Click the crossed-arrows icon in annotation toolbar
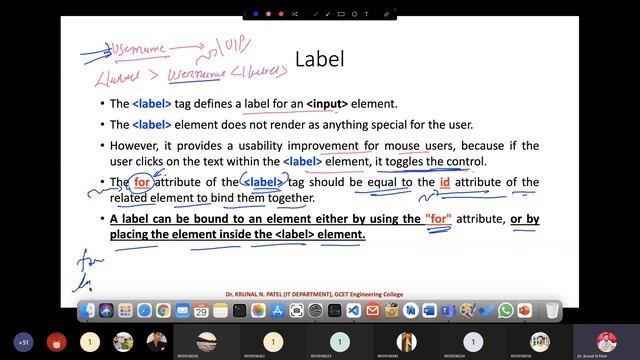 pyautogui.click(x=295, y=14)
